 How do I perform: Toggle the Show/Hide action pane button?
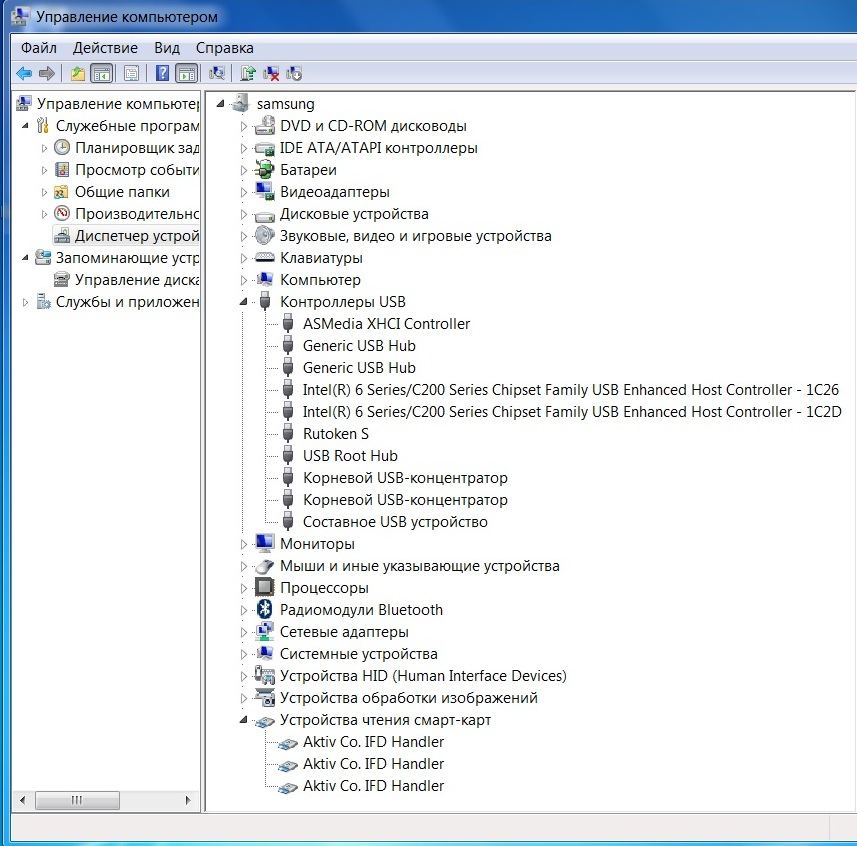pos(186,73)
